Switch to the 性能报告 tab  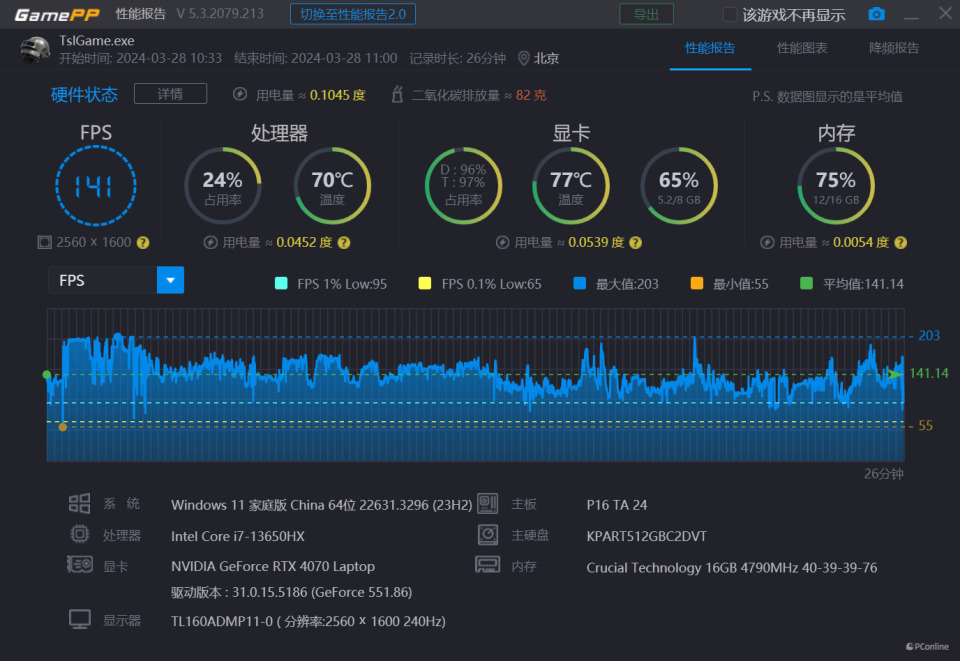click(710, 48)
